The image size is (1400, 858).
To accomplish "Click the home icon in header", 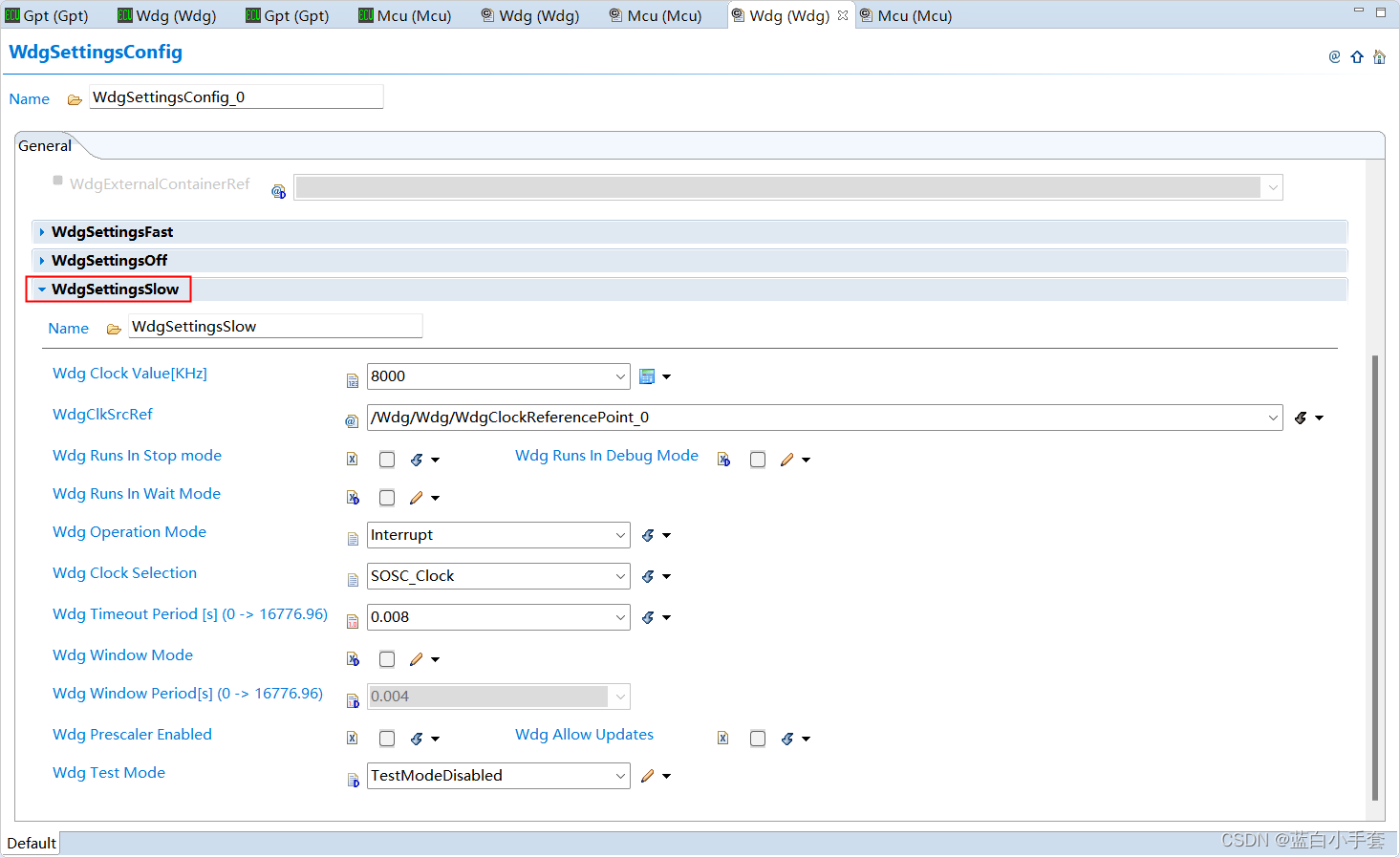I will click(1379, 57).
